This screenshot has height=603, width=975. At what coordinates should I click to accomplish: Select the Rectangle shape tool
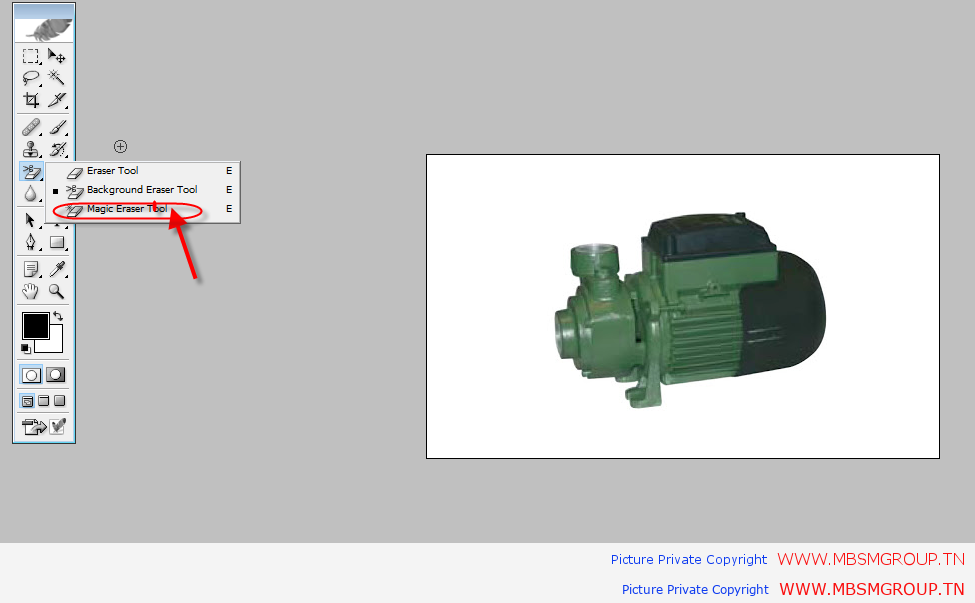tap(57, 242)
